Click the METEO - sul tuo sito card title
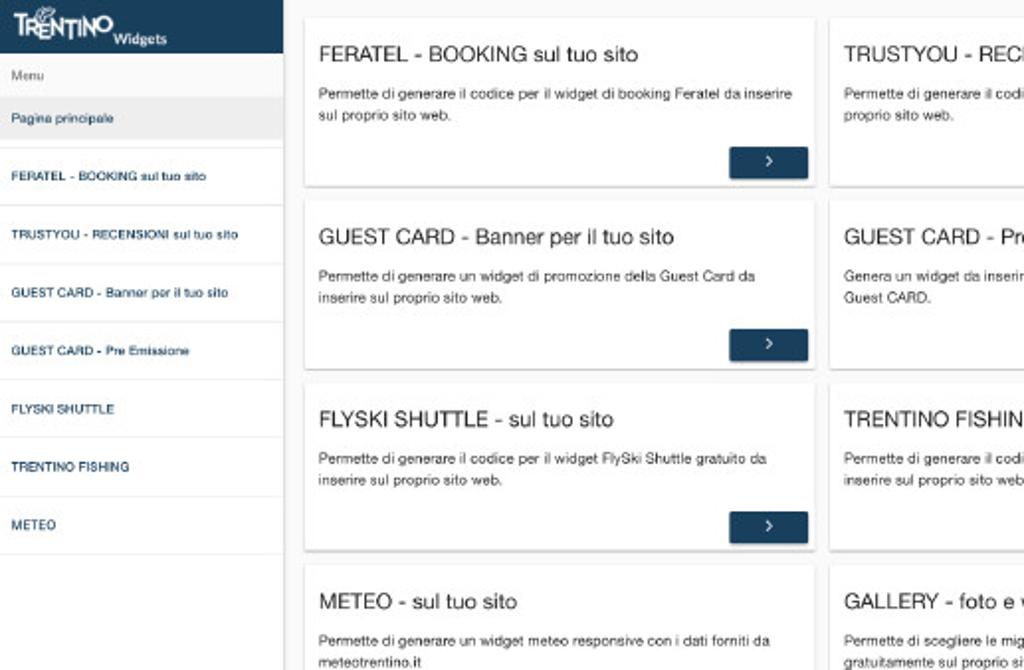The image size is (1024, 670). 418,601
